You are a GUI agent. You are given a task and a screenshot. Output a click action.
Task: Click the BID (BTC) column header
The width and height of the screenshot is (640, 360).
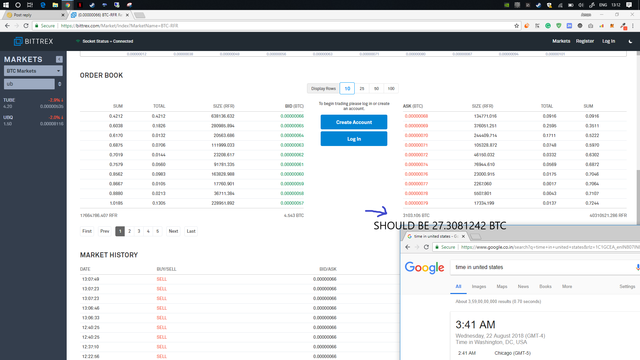coord(294,106)
